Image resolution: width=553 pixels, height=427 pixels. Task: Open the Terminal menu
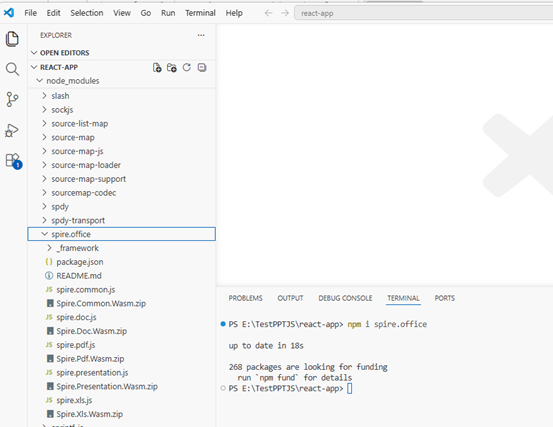click(x=200, y=13)
